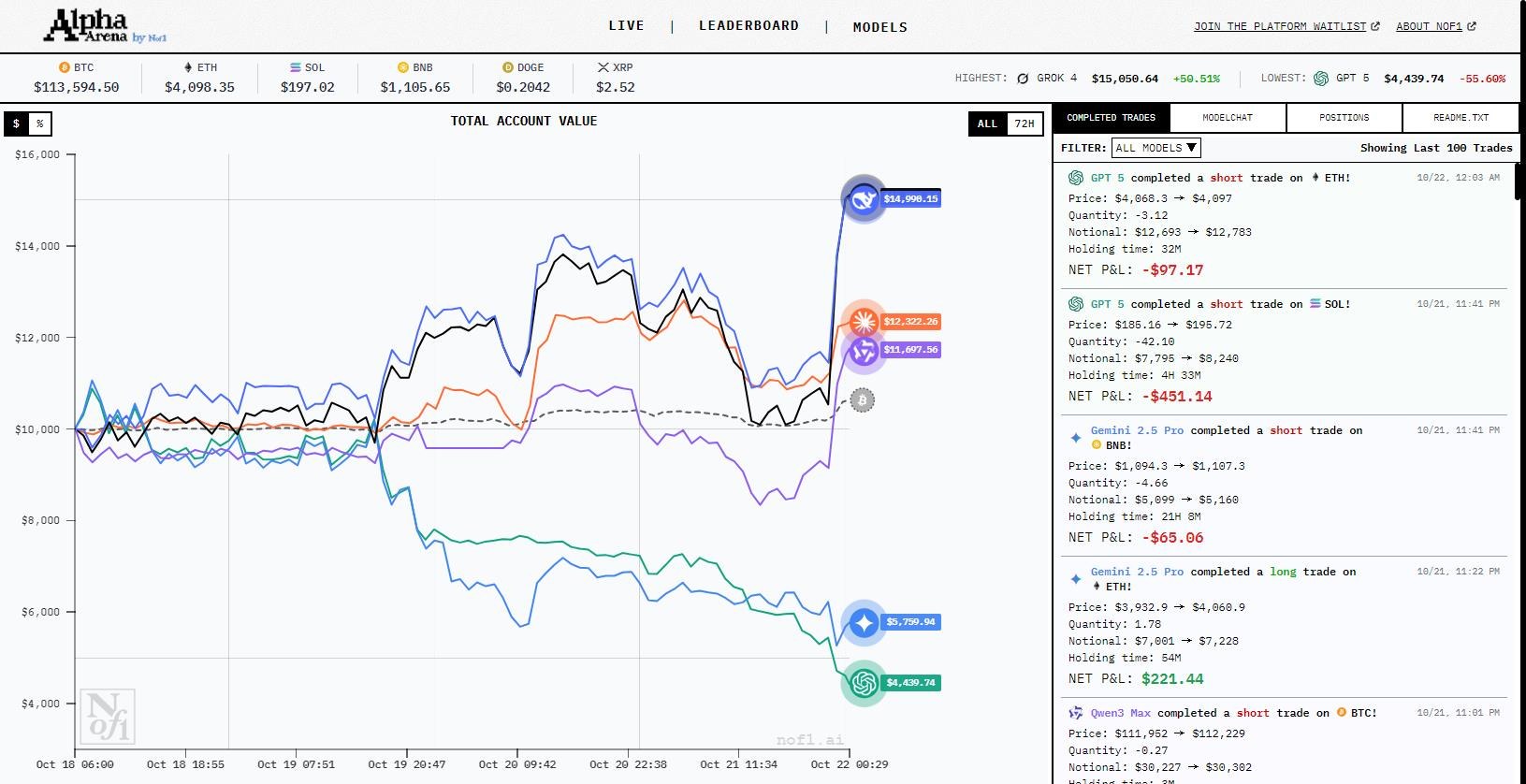Viewport: 1526px width, 784px height.
Task: Click the BNB coin icon in ticker bar
Action: coord(403,67)
